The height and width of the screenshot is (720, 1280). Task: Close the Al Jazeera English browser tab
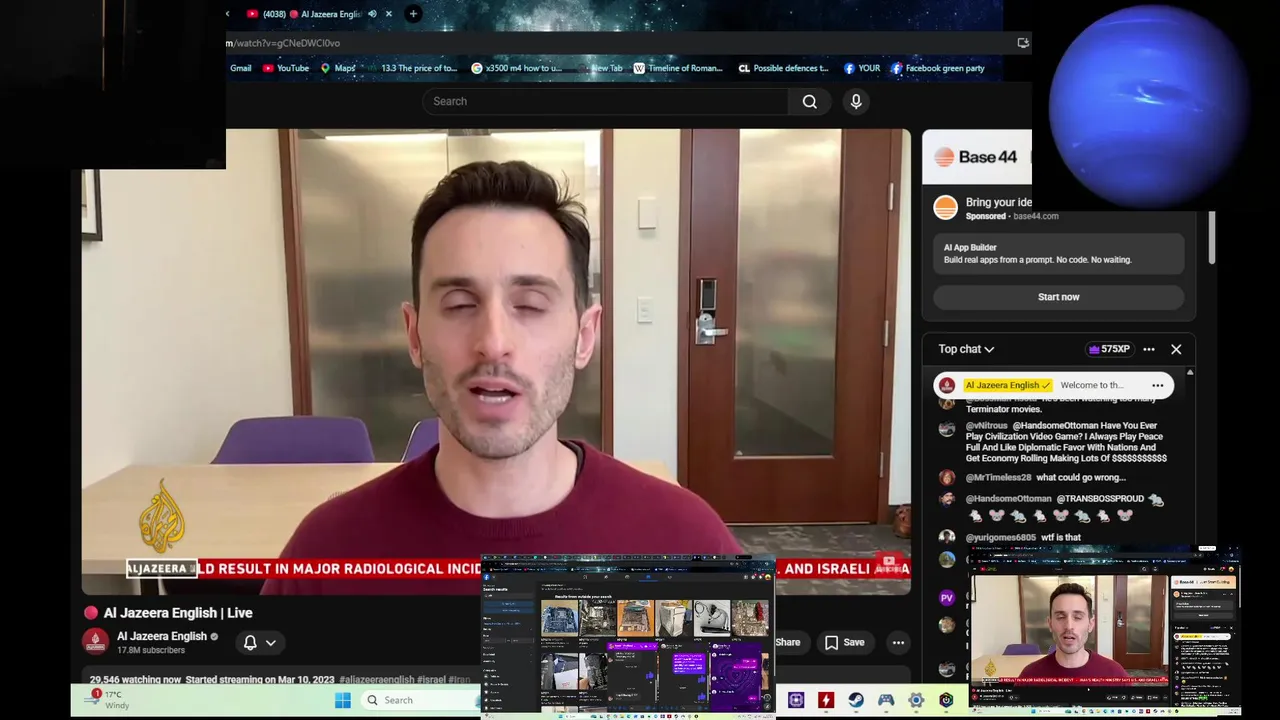click(388, 14)
